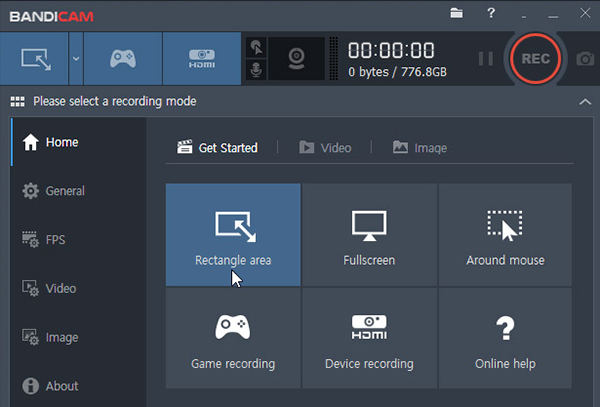Choose the Fullscreen recording tile
The height and width of the screenshot is (407, 600).
pos(369,235)
